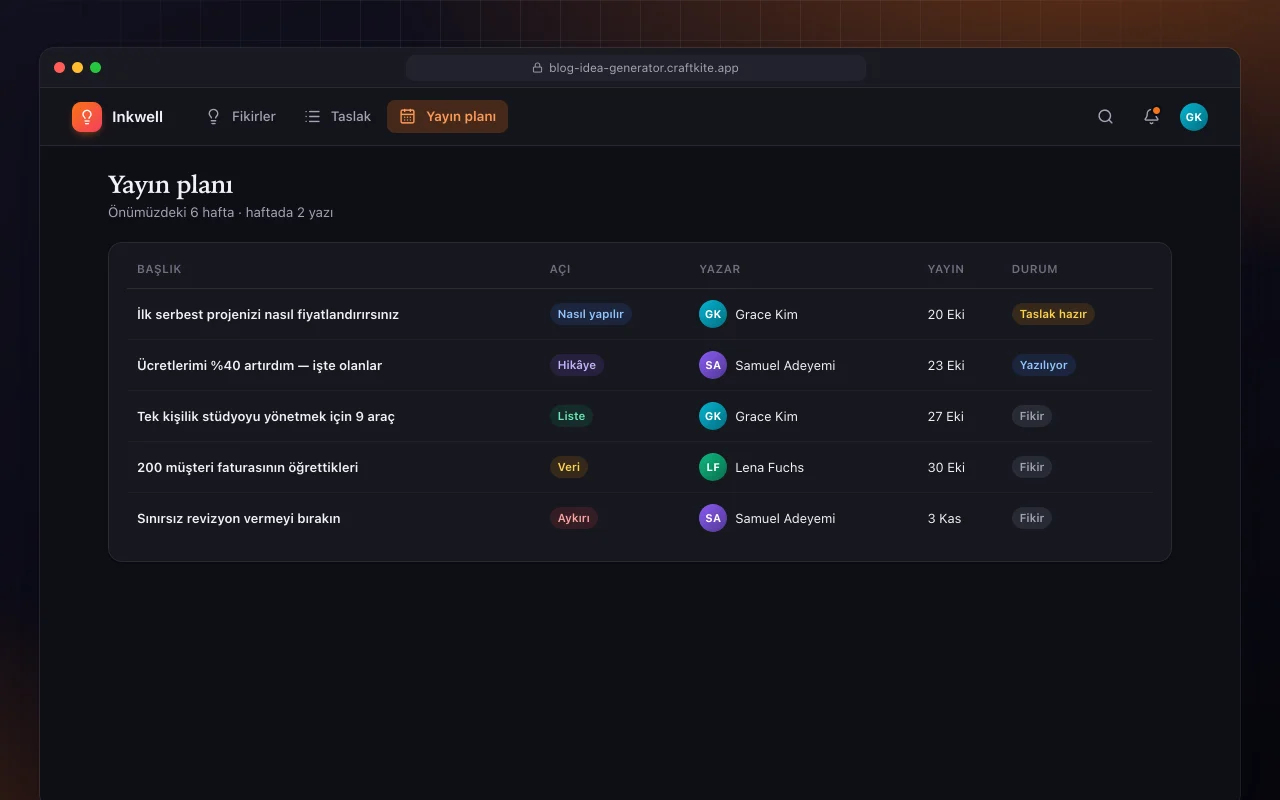Click the "Nasıl yapılır" angle tag

pos(590,314)
